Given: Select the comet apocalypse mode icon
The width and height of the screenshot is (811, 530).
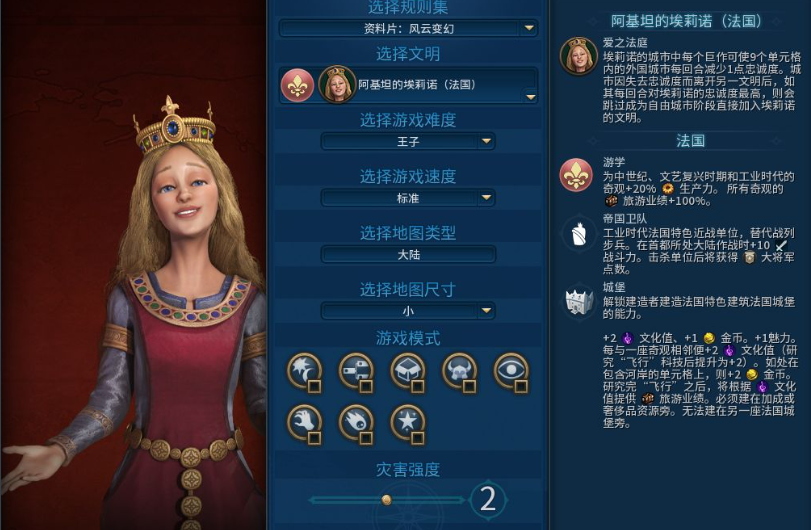Looking at the screenshot, I should coord(356,422).
